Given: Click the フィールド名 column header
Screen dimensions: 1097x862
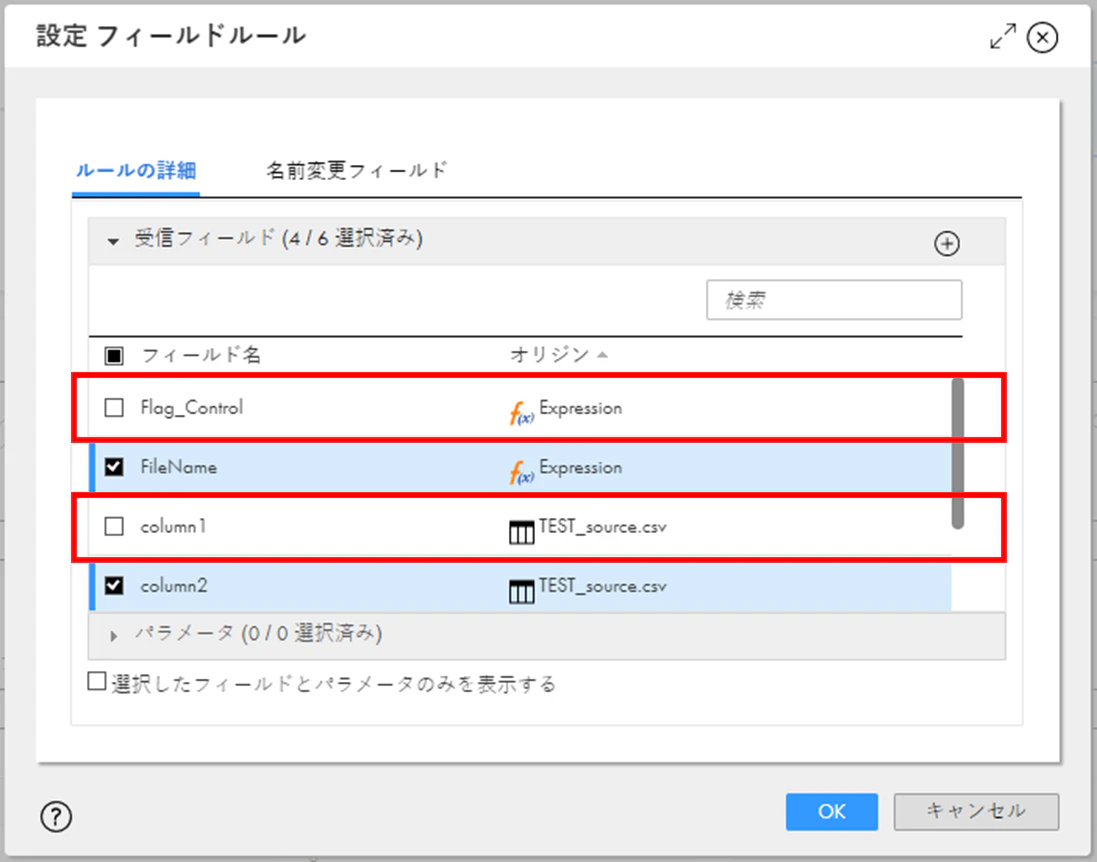Looking at the screenshot, I should click(x=201, y=355).
